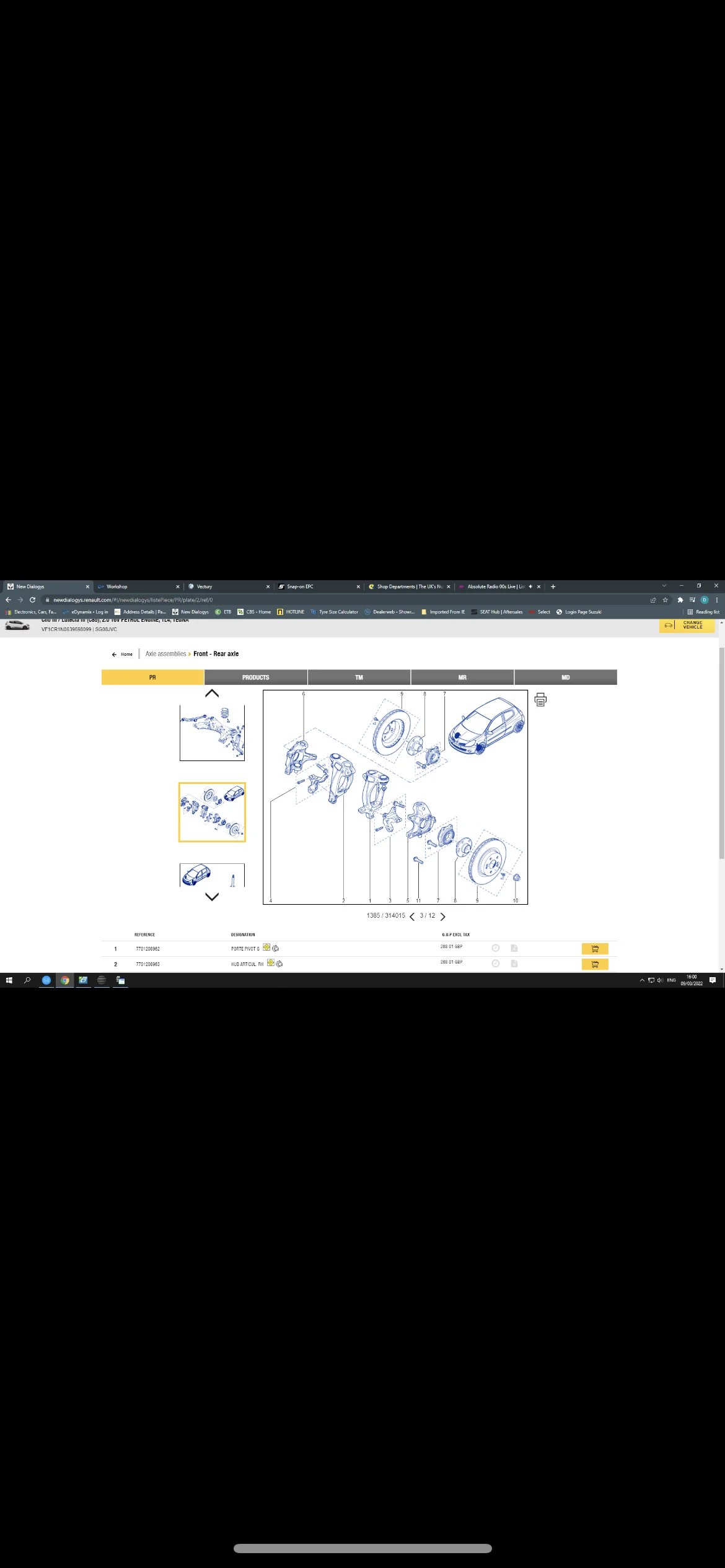Show hidden system tray icons
This screenshot has height=1568, width=725.
(x=642, y=980)
